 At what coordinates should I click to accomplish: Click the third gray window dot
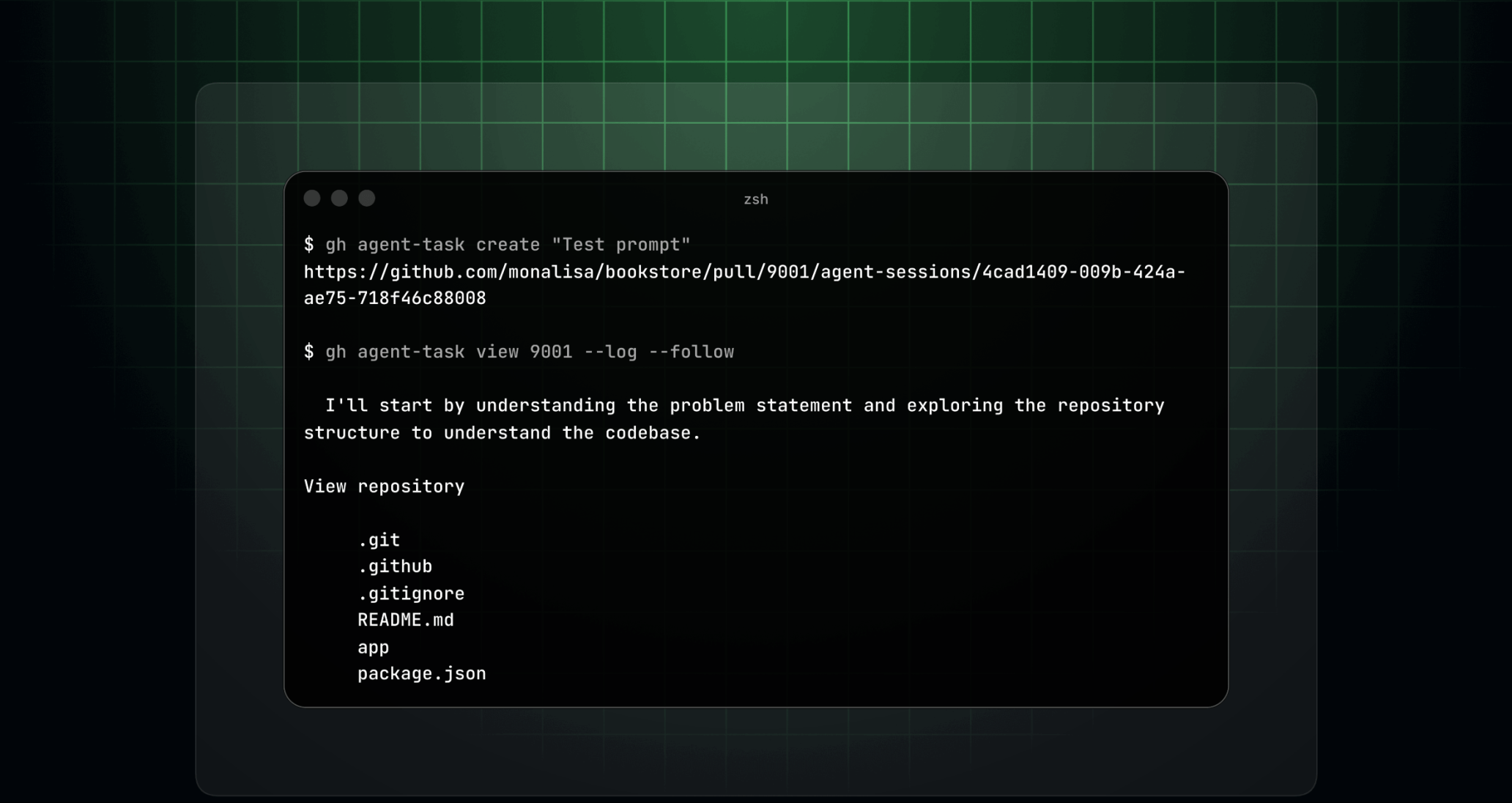pyautogui.click(x=367, y=199)
